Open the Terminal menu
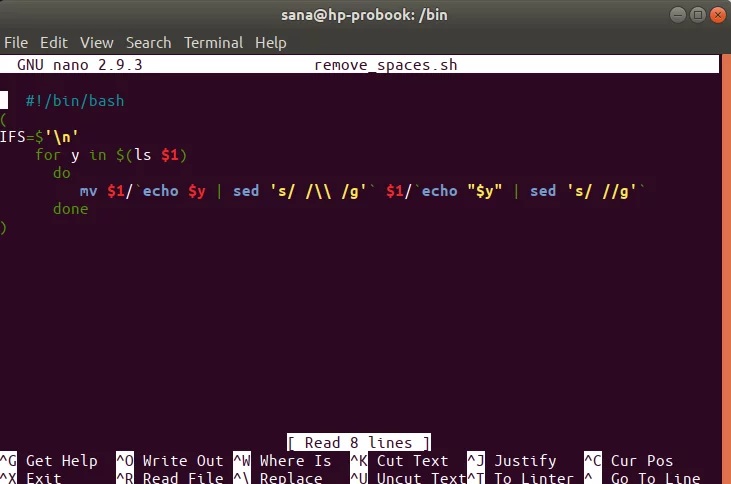Screen dimensions: 731x484 [213, 42]
